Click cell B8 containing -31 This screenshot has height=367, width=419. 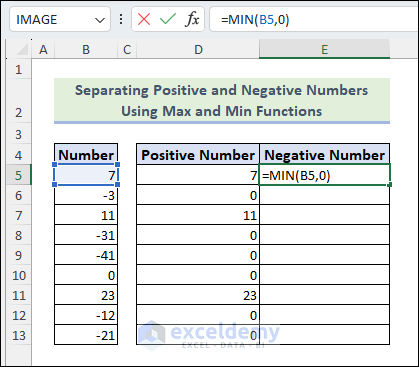86,235
